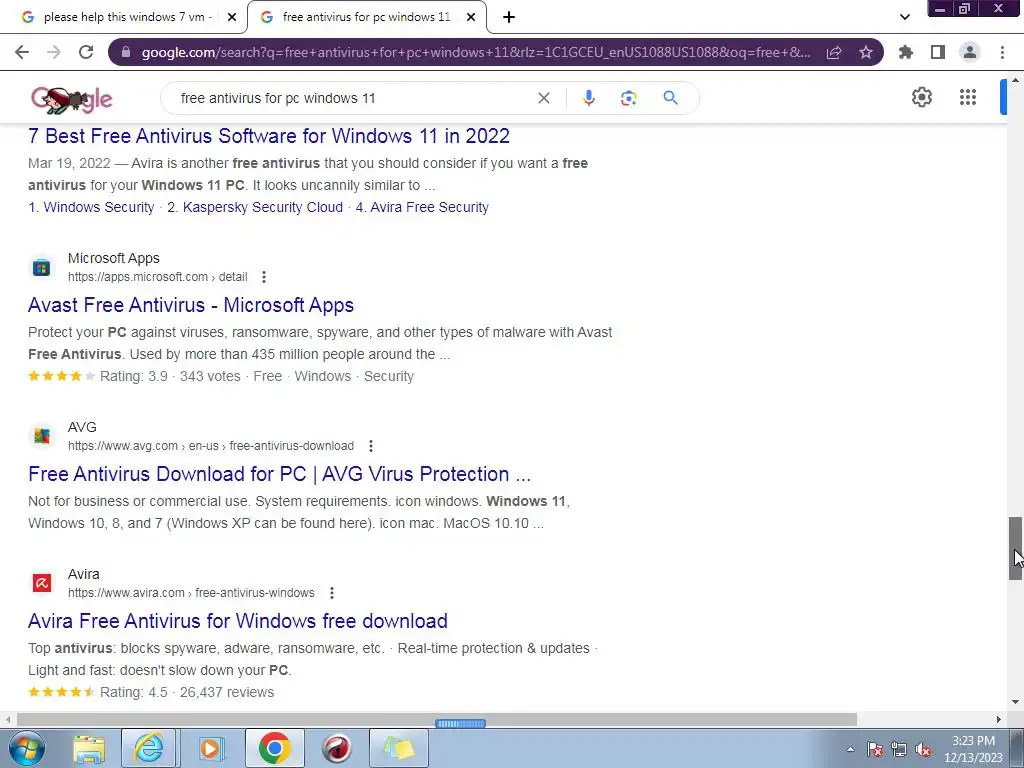Select the 'free antivirus for pc windows 11' tab
Image resolution: width=1024 pixels, height=768 pixels.
[x=366, y=17]
